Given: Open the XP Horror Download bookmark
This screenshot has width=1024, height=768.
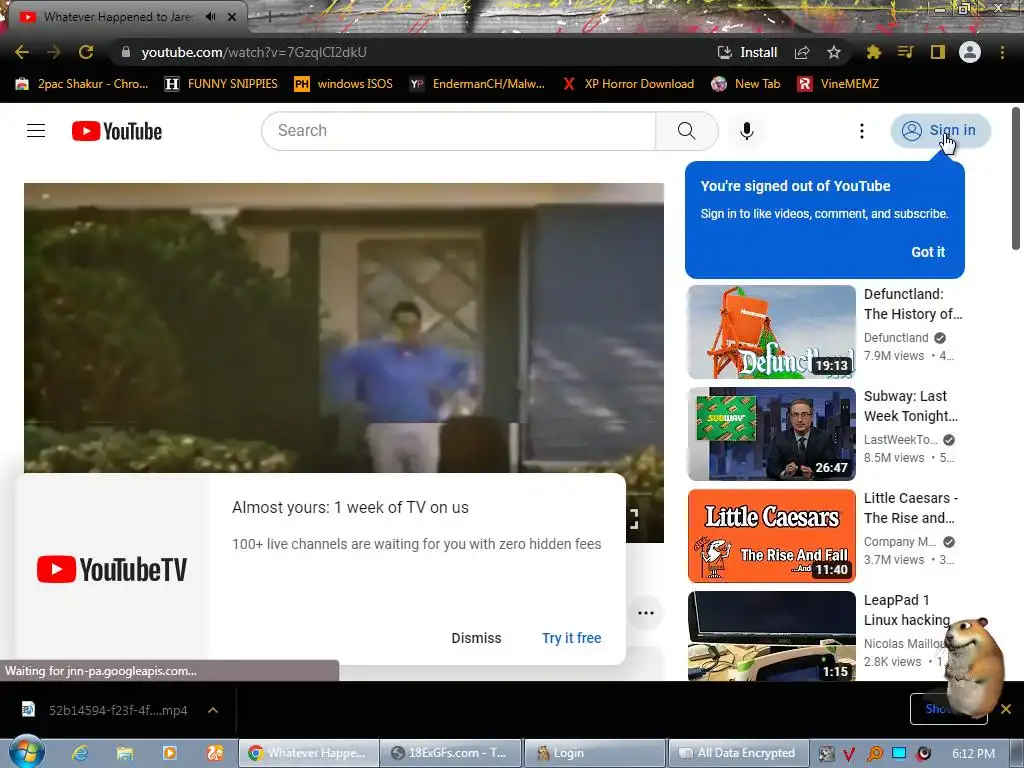Looking at the screenshot, I should click(x=628, y=84).
